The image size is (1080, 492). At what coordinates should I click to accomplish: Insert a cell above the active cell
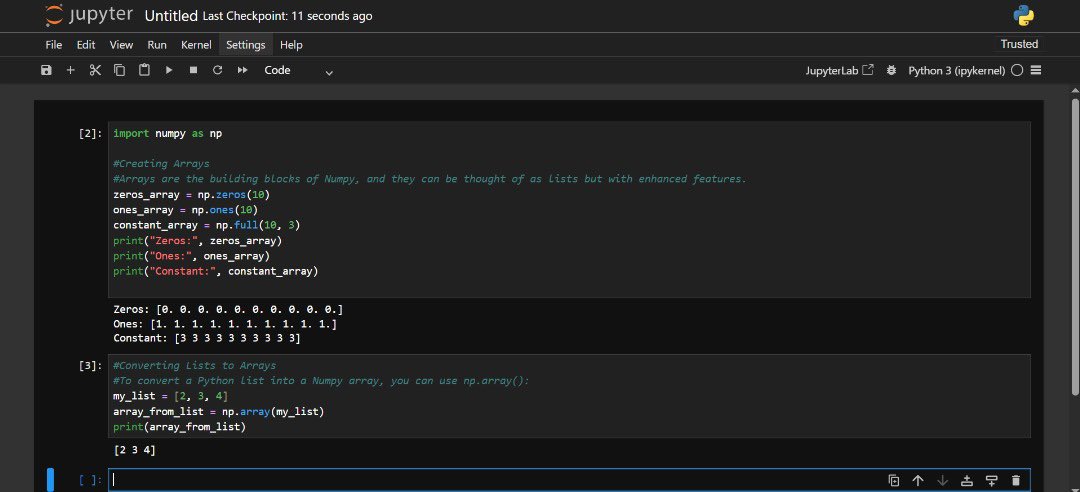click(x=966, y=480)
